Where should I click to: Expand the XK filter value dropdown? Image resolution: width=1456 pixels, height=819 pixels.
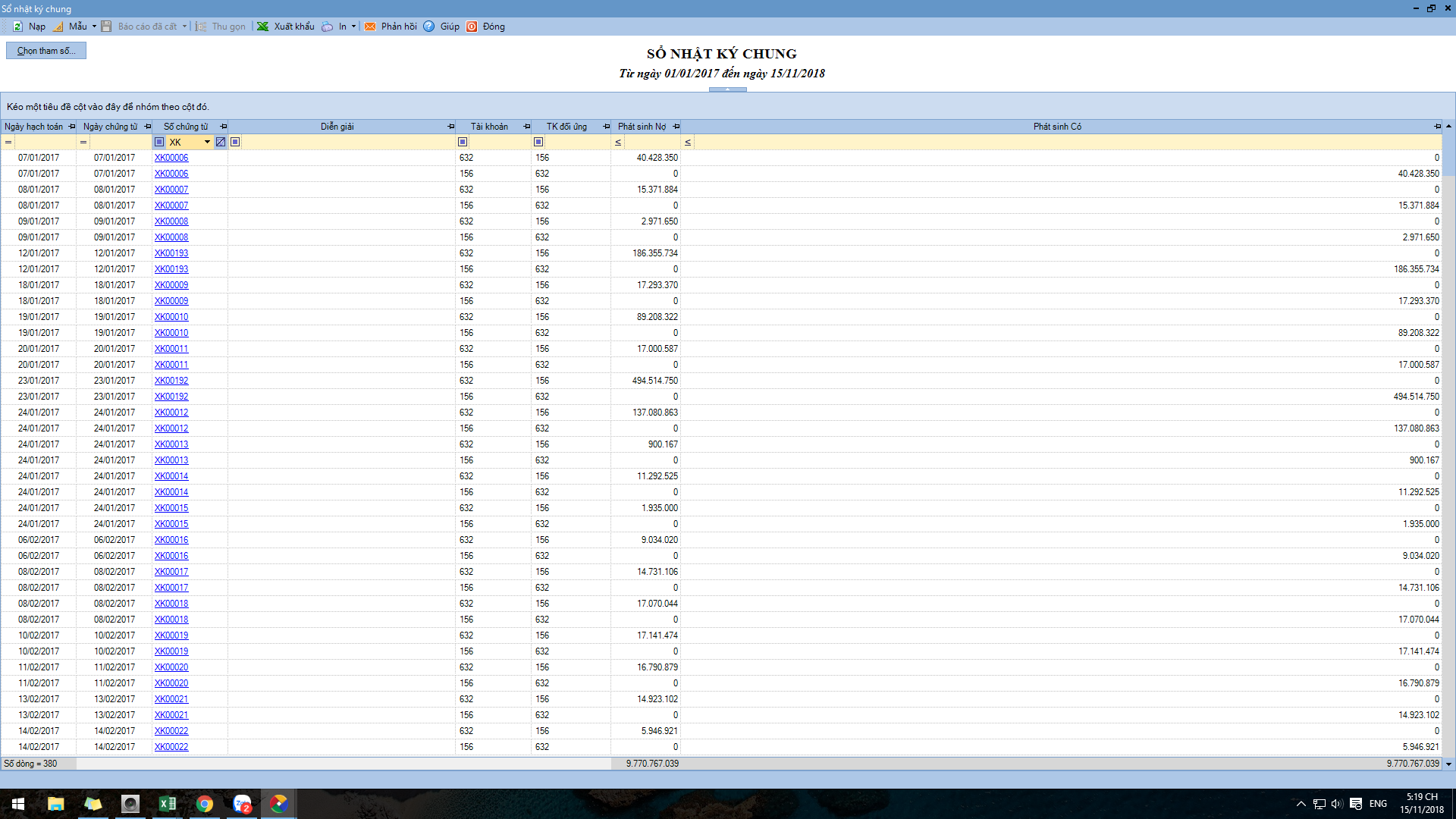tap(207, 142)
